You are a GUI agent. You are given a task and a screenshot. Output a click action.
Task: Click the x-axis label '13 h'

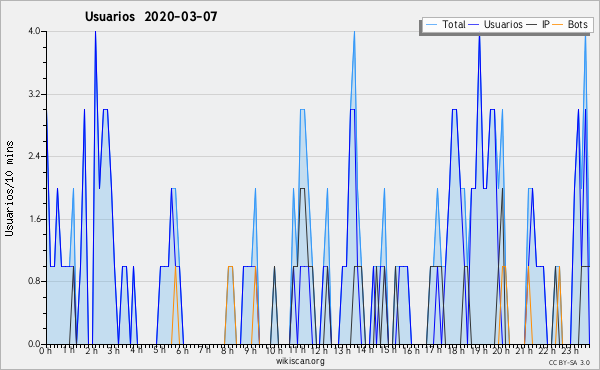342,350
